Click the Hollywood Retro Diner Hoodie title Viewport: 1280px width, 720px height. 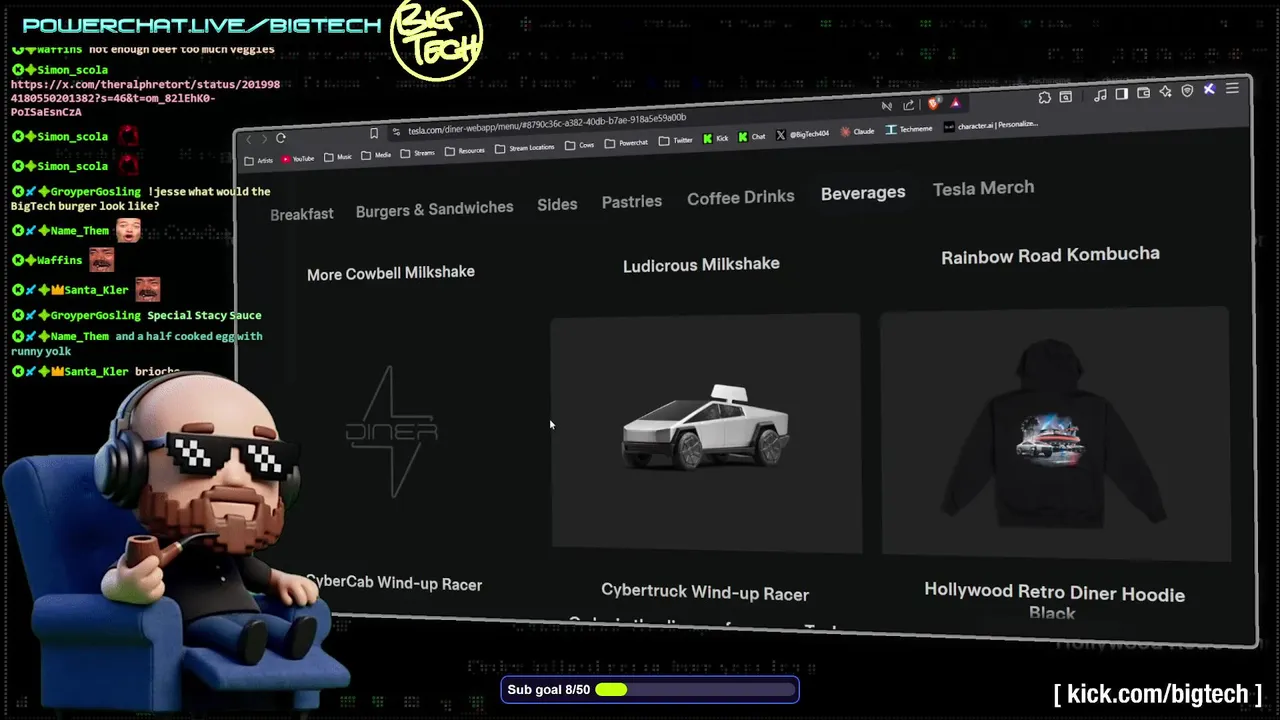tap(1054, 602)
